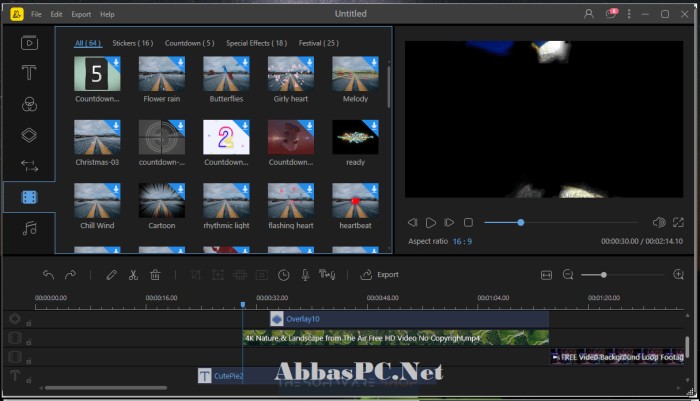Select the Butterflies element thumbnail
Viewport: 700px width, 401px height.
tap(226, 74)
